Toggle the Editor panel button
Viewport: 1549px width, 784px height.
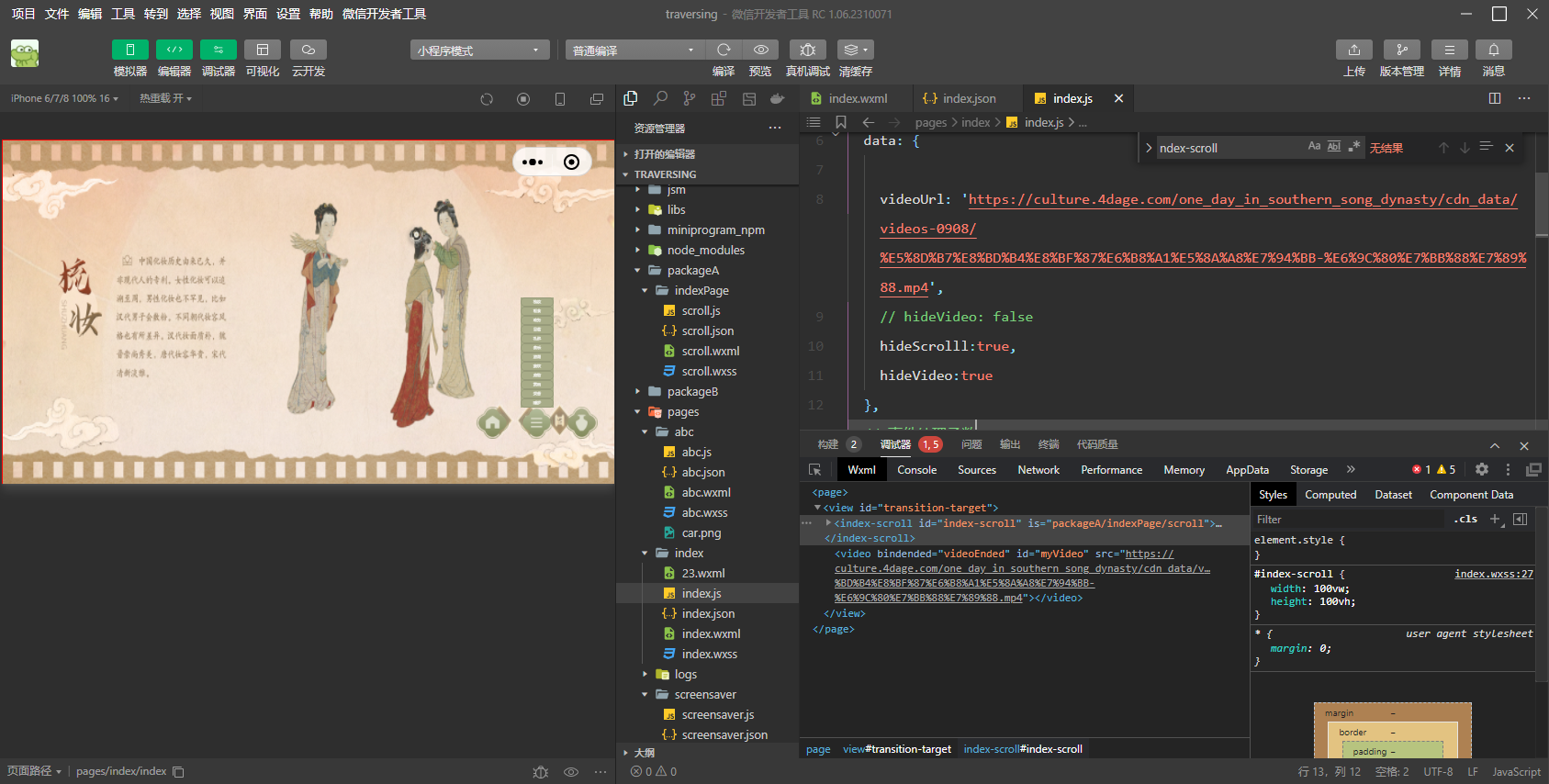click(x=174, y=50)
